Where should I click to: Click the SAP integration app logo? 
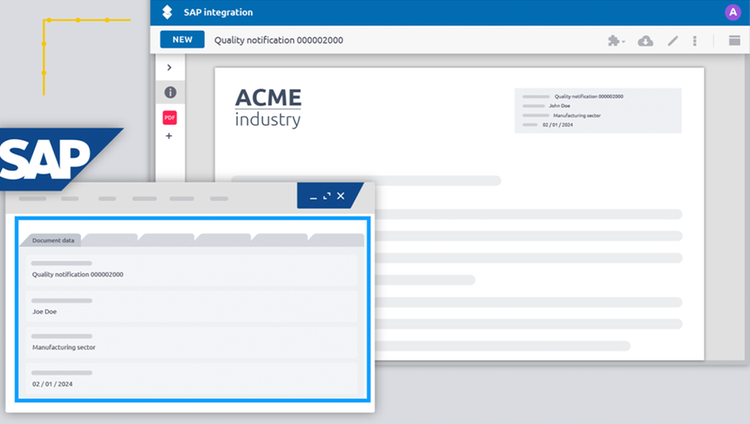[x=167, y=12]
